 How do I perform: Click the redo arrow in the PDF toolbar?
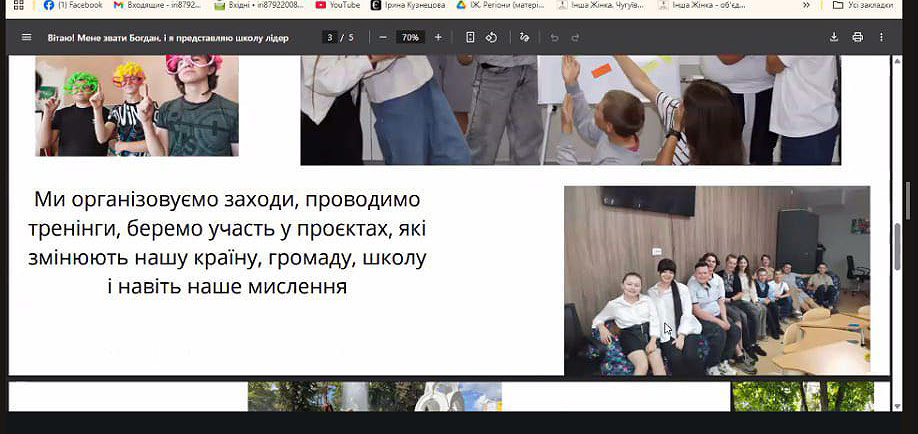click(x=576, y=38)
